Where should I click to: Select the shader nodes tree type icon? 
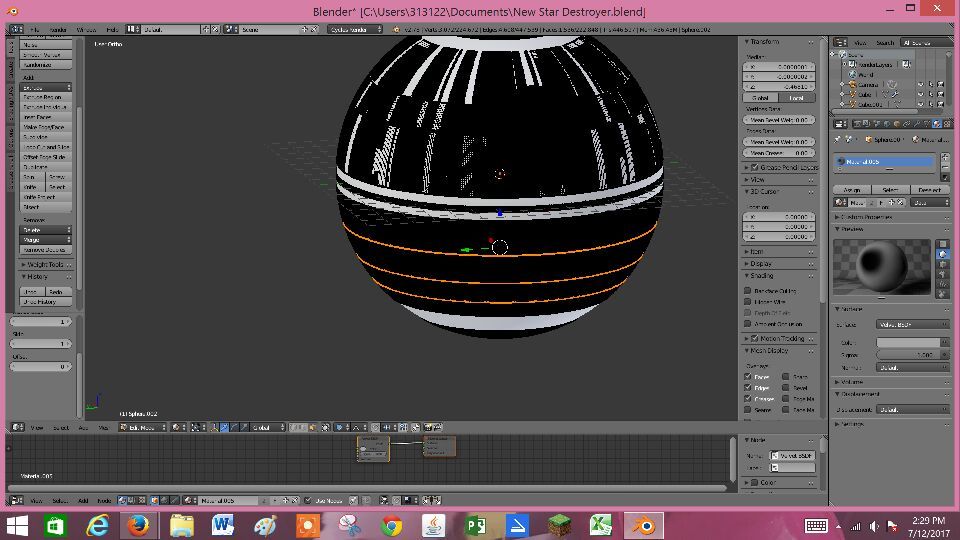[122, 500]
